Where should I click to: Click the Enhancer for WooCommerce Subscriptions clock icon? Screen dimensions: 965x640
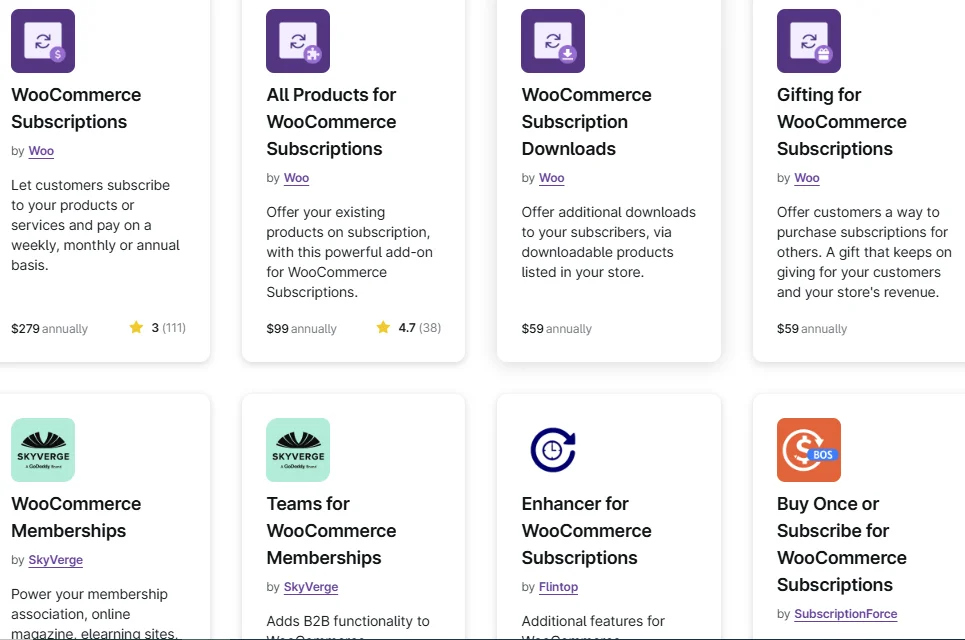point(553,450)
